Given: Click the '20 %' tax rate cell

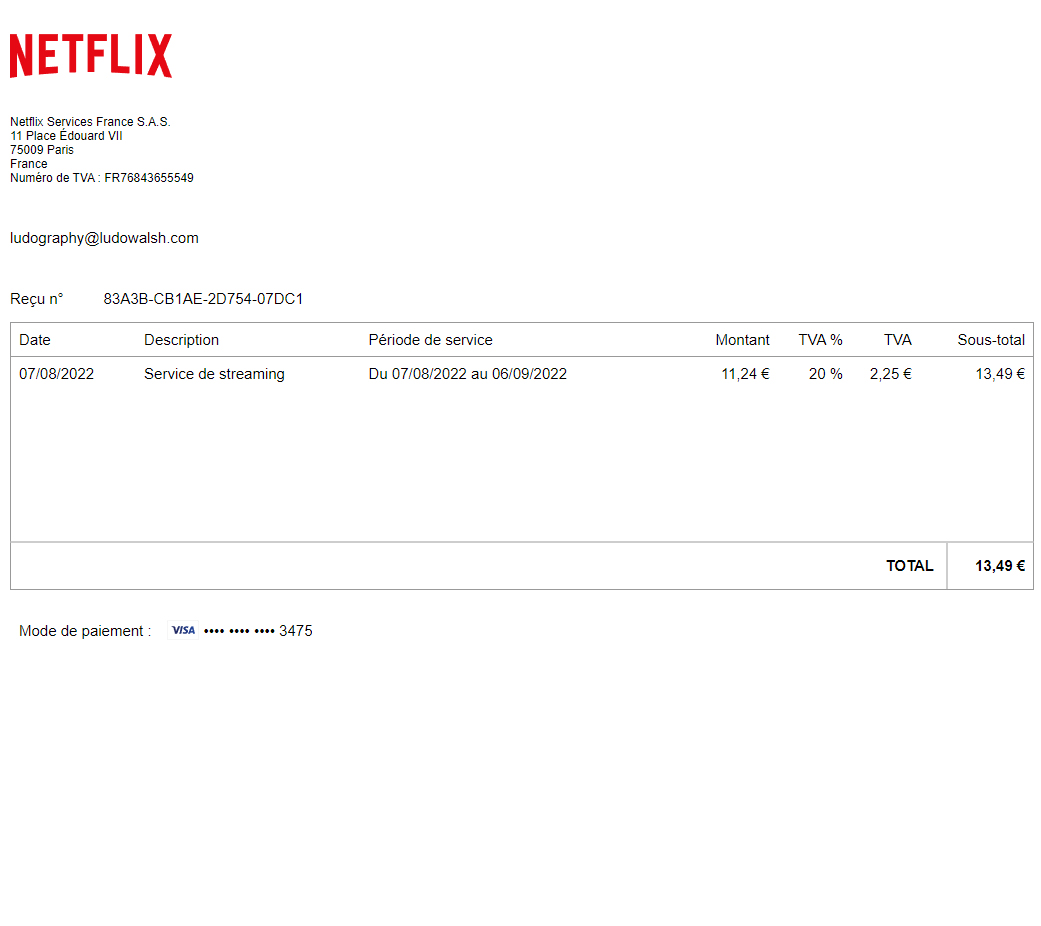Looking at the screenshot, I should 825,374.
